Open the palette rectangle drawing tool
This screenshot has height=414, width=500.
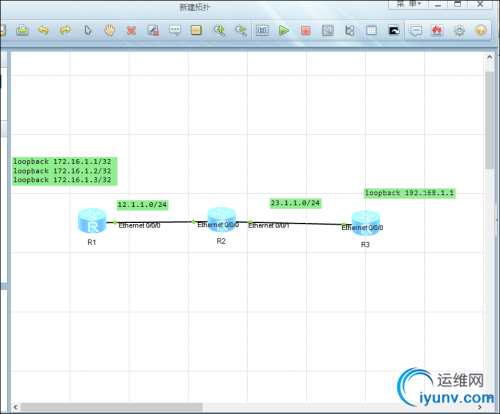coord(196,30)
